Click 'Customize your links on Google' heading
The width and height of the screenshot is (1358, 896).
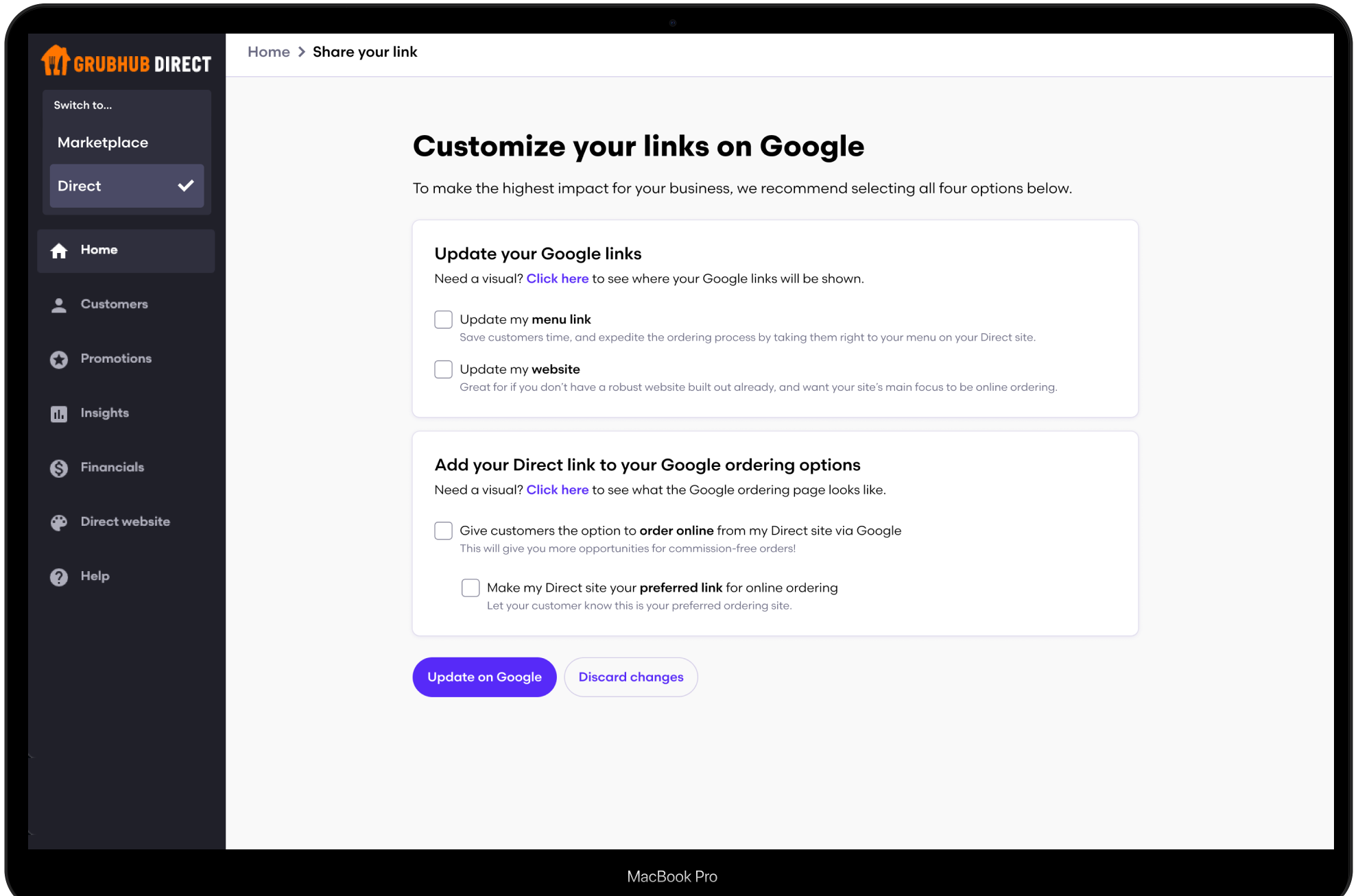click(x=639, y=146)
